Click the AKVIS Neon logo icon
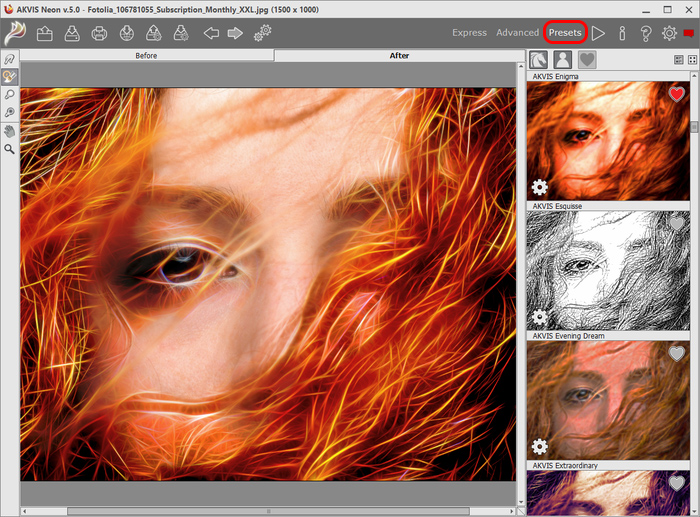Screen dimensions: 700x517 (15, 33)
